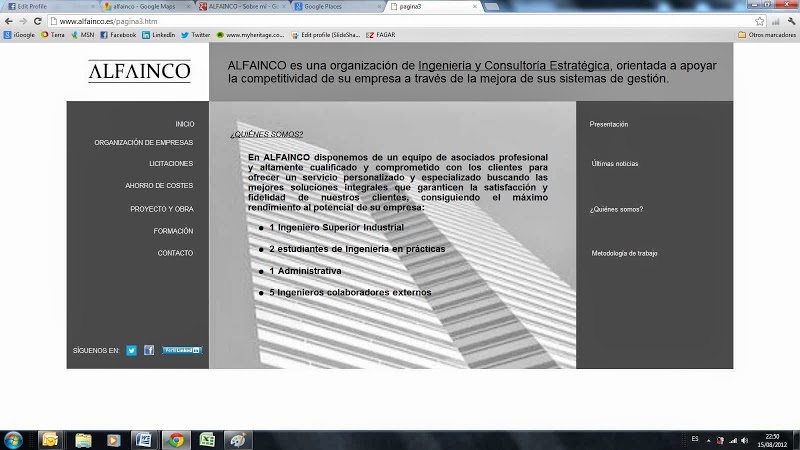Click the Windows Start button
The image size is (800, 450).
point(13,440)
